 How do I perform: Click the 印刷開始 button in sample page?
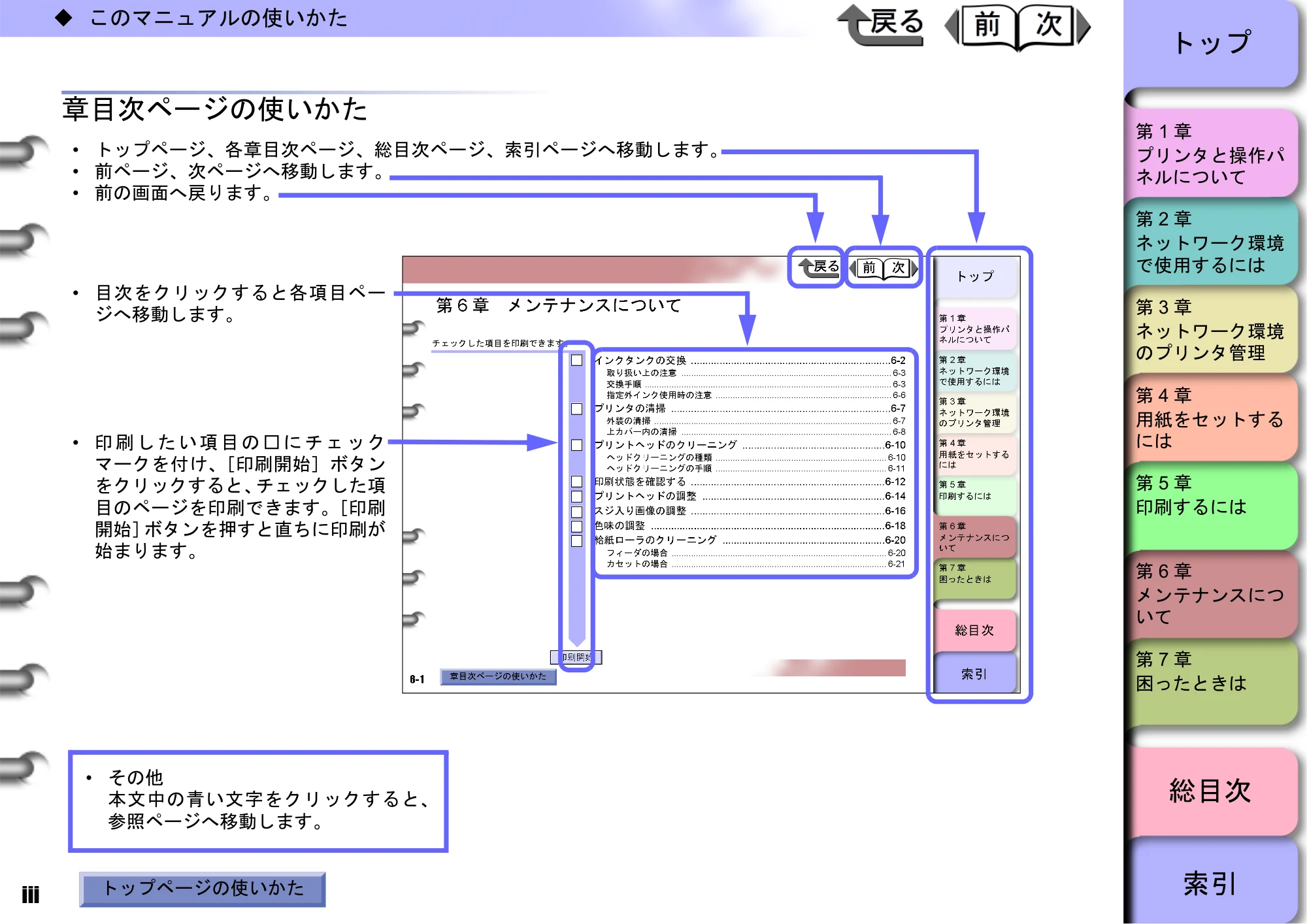(x=576, y=657)
